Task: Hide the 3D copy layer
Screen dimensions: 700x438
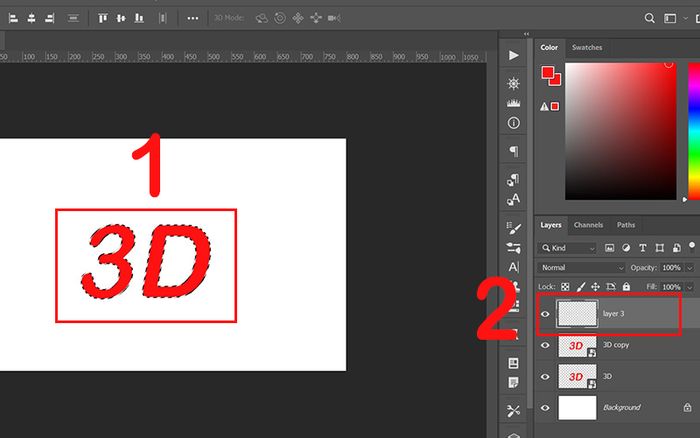Action: 545,345
